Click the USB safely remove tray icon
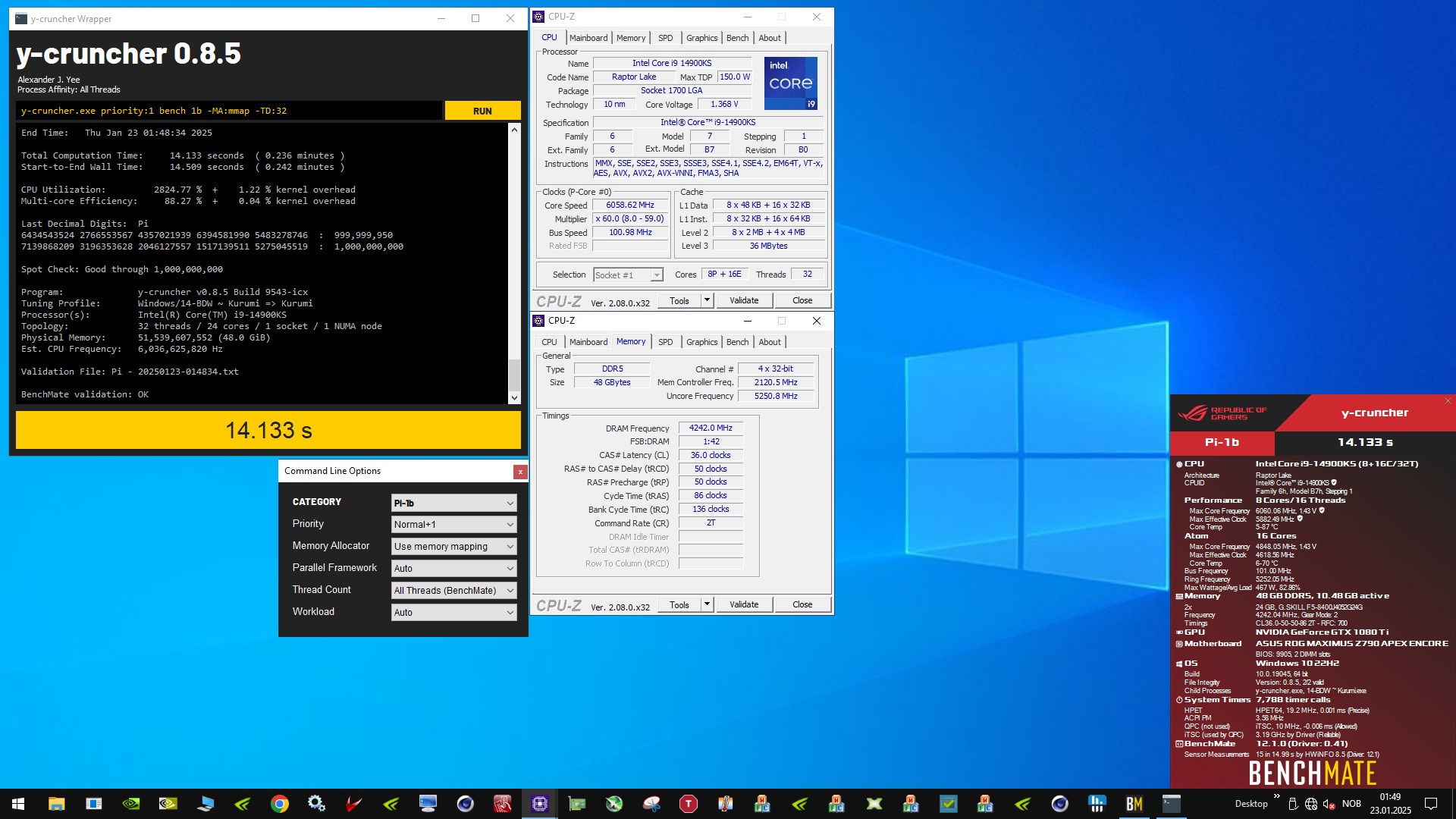Screen dimensions: 1456x819 [x=1293, y=804]
